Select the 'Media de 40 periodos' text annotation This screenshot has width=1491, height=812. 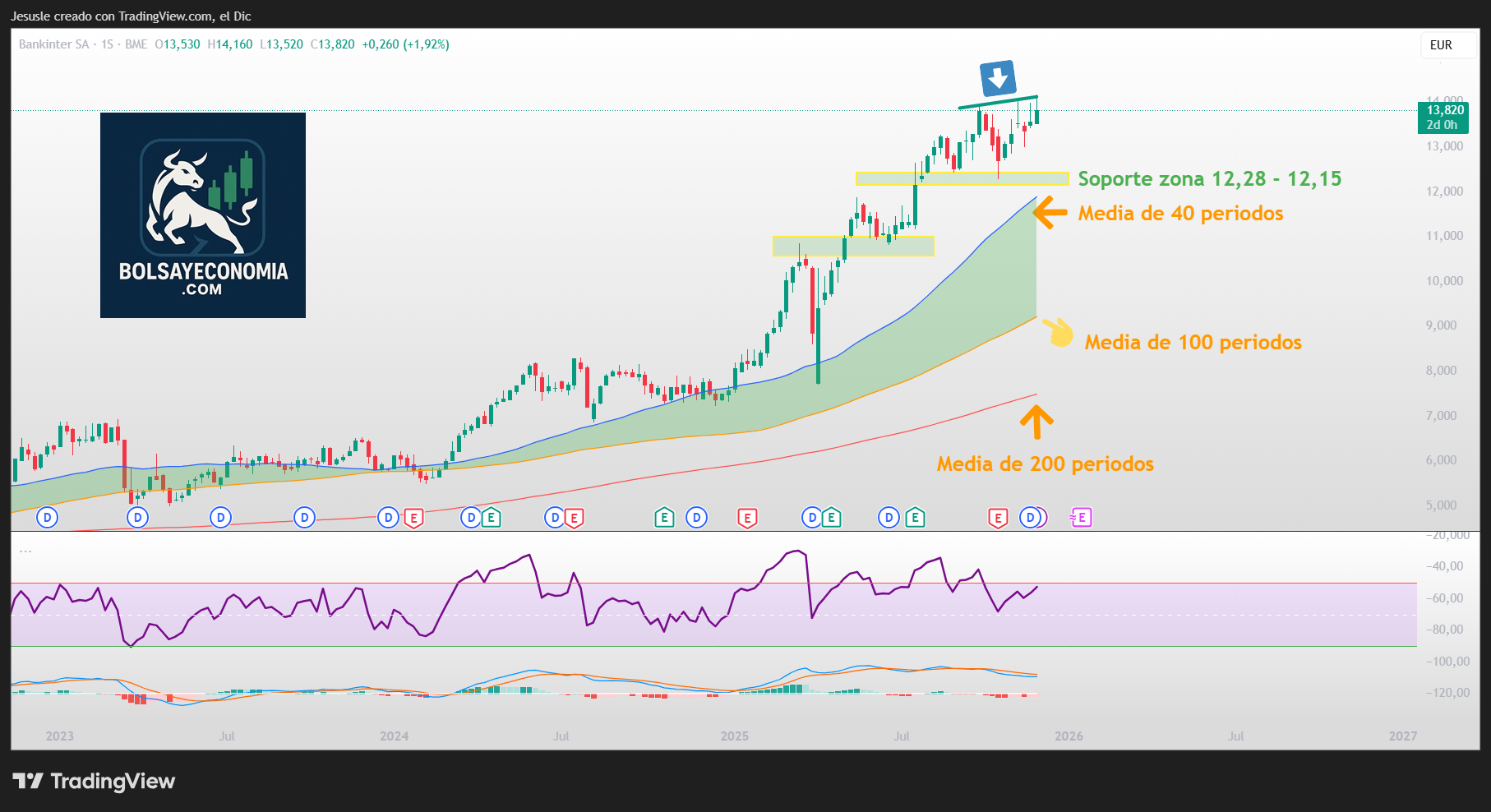[x=1180, y=214]
